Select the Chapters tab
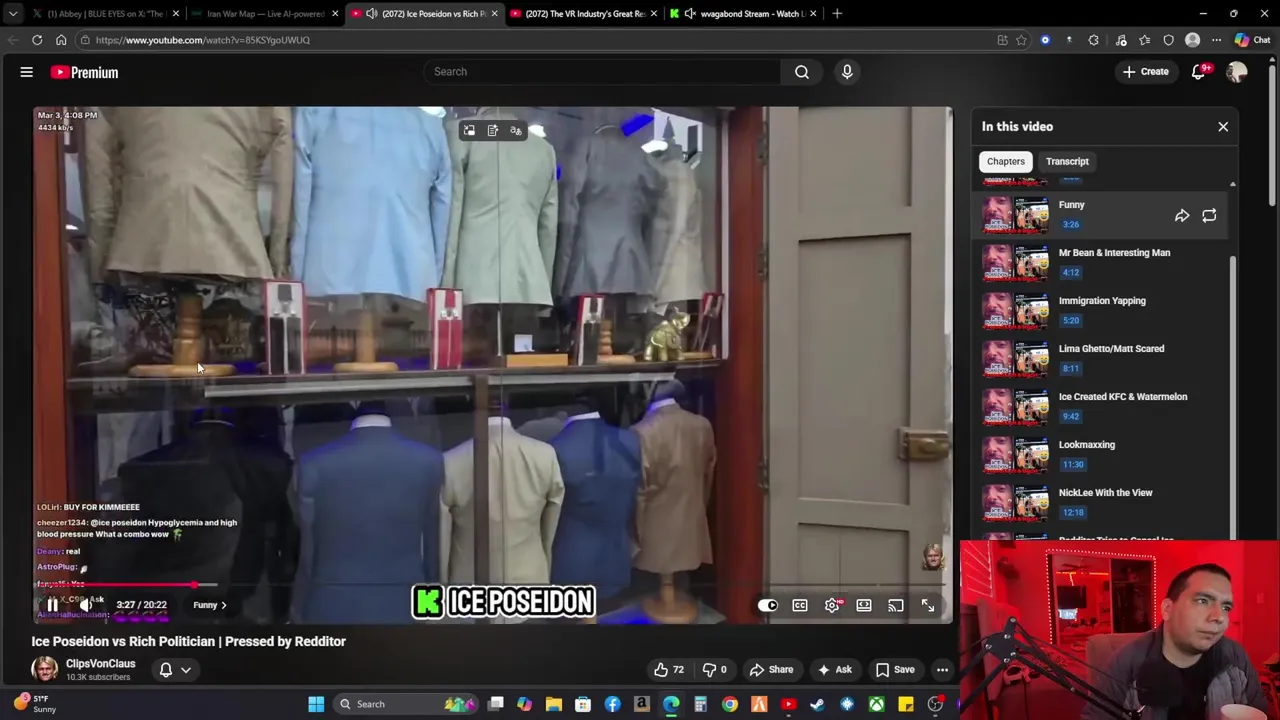 1006,161
